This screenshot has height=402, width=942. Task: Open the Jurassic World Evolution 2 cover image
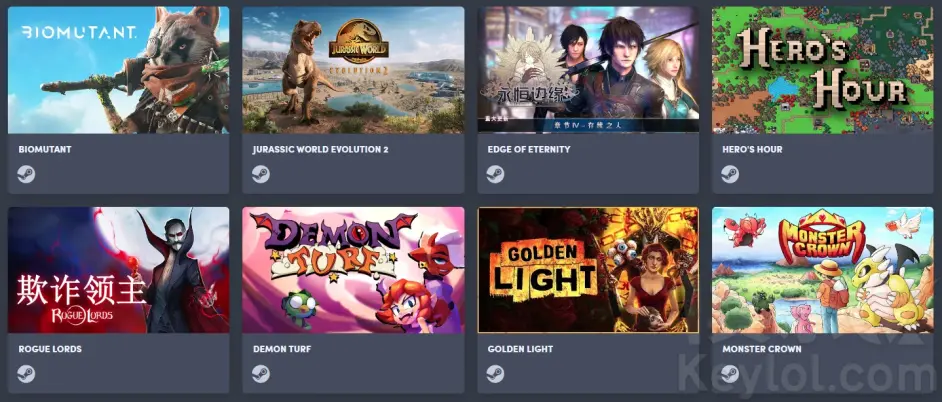tap(353, 70)
